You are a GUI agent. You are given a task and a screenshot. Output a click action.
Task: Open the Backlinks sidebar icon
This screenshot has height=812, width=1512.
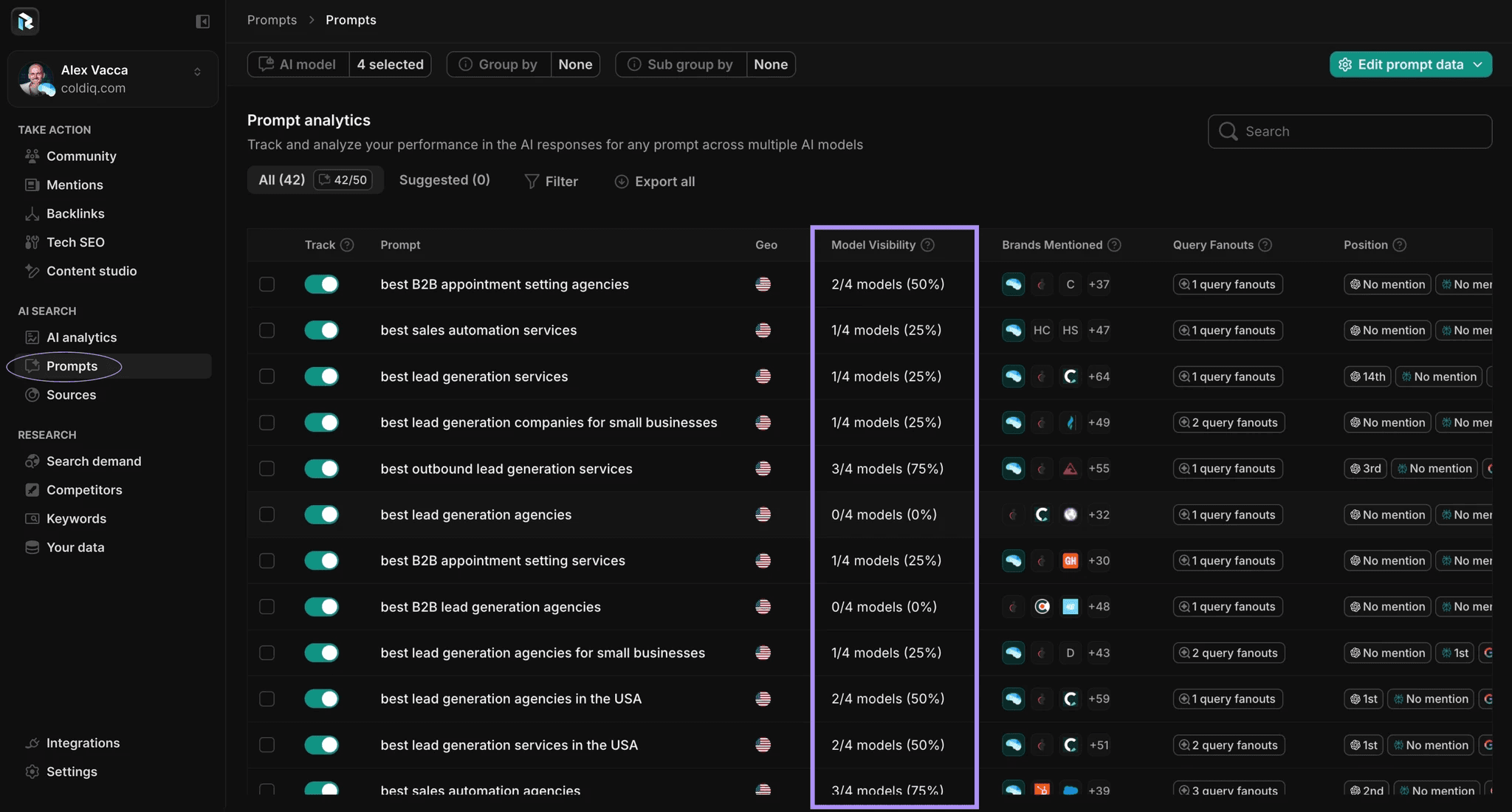(x=32, y=214)
